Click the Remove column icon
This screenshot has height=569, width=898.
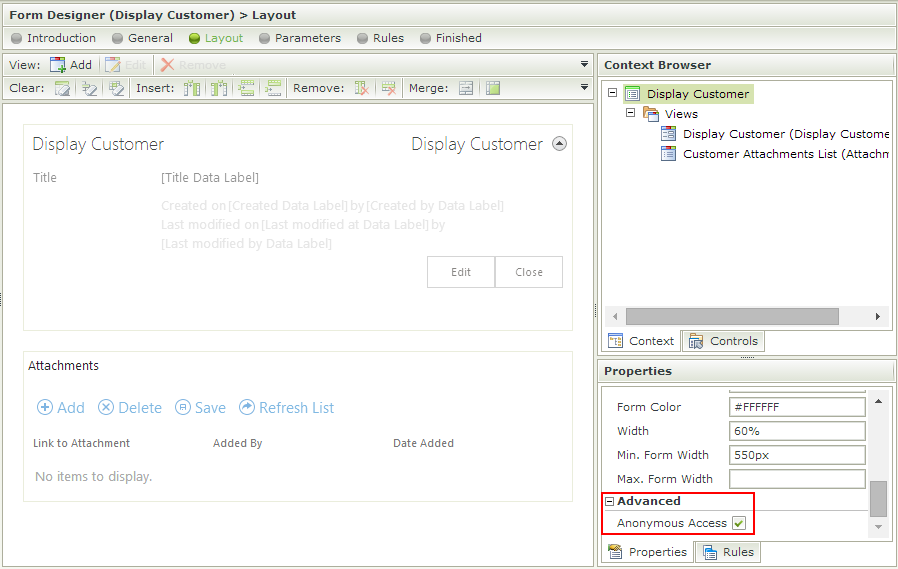point(362,88)
